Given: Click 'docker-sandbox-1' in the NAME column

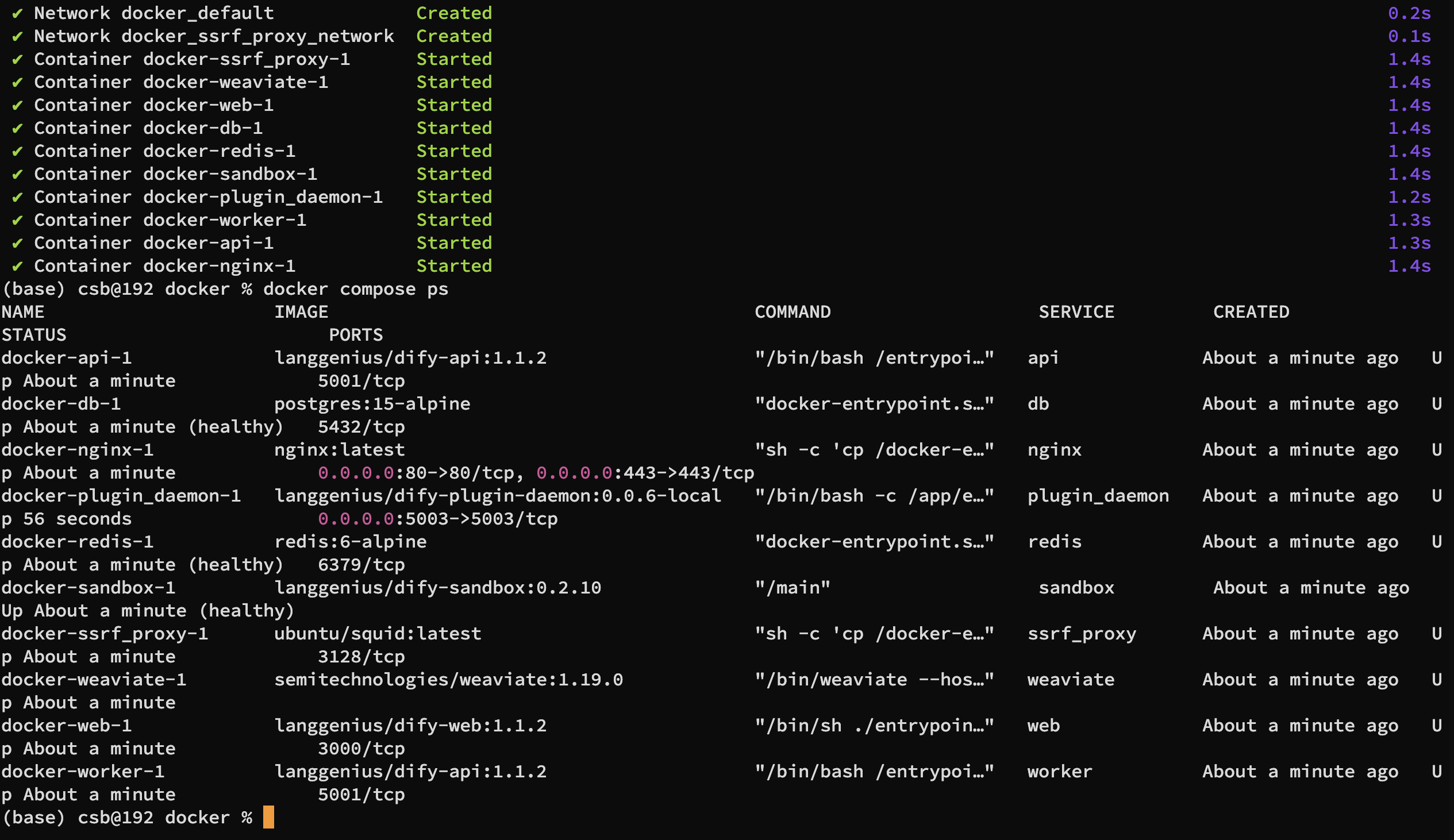Looking at the screenshot, I should click(89, 588).
